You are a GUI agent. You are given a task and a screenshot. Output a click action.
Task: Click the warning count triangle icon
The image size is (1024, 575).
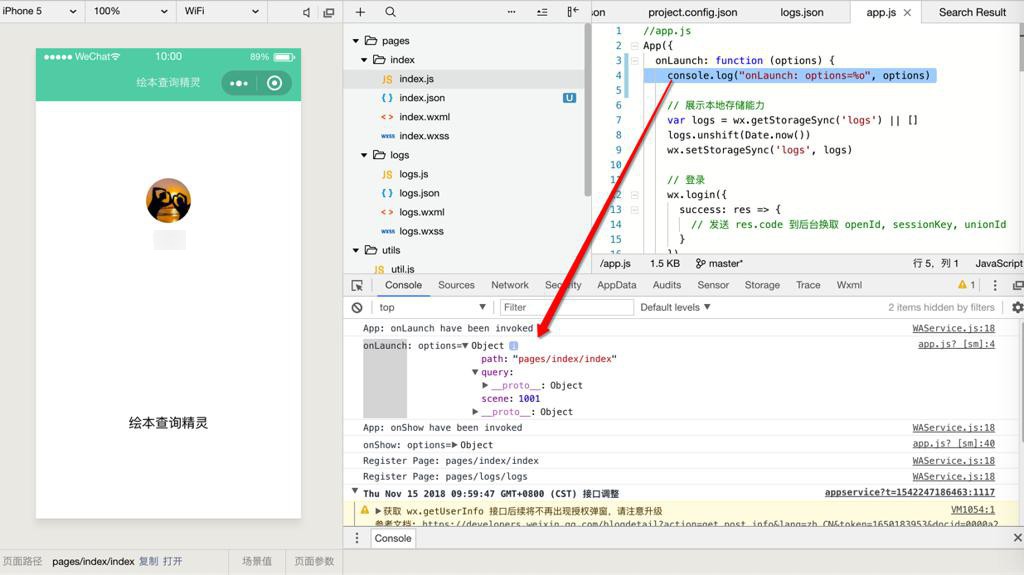pyautogui.click(x=962, y=285)
